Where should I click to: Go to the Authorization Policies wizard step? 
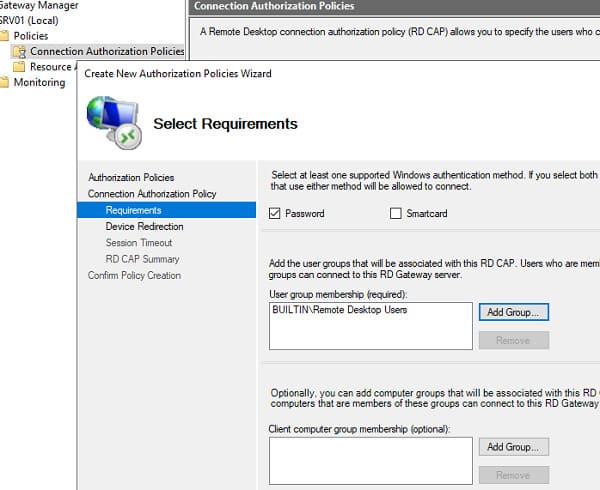pos(131,178)
